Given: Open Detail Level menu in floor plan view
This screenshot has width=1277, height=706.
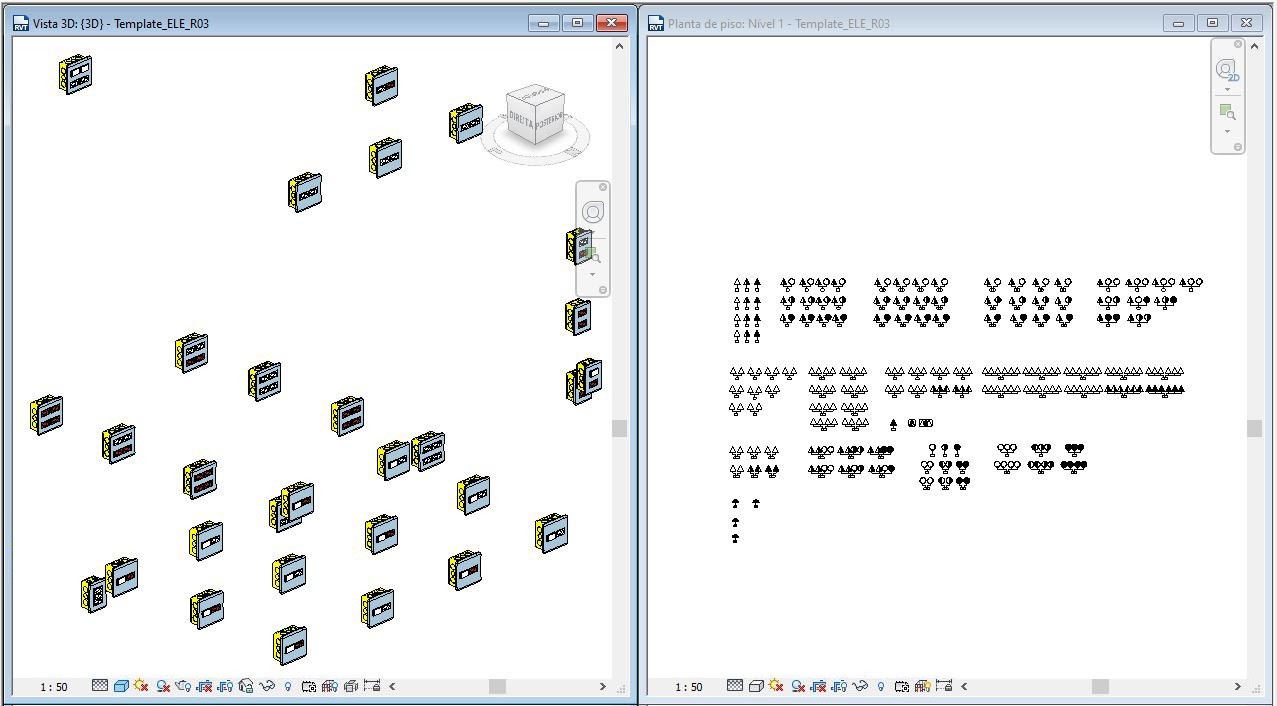Looking at the screenshot, I should tap(735, 686).
